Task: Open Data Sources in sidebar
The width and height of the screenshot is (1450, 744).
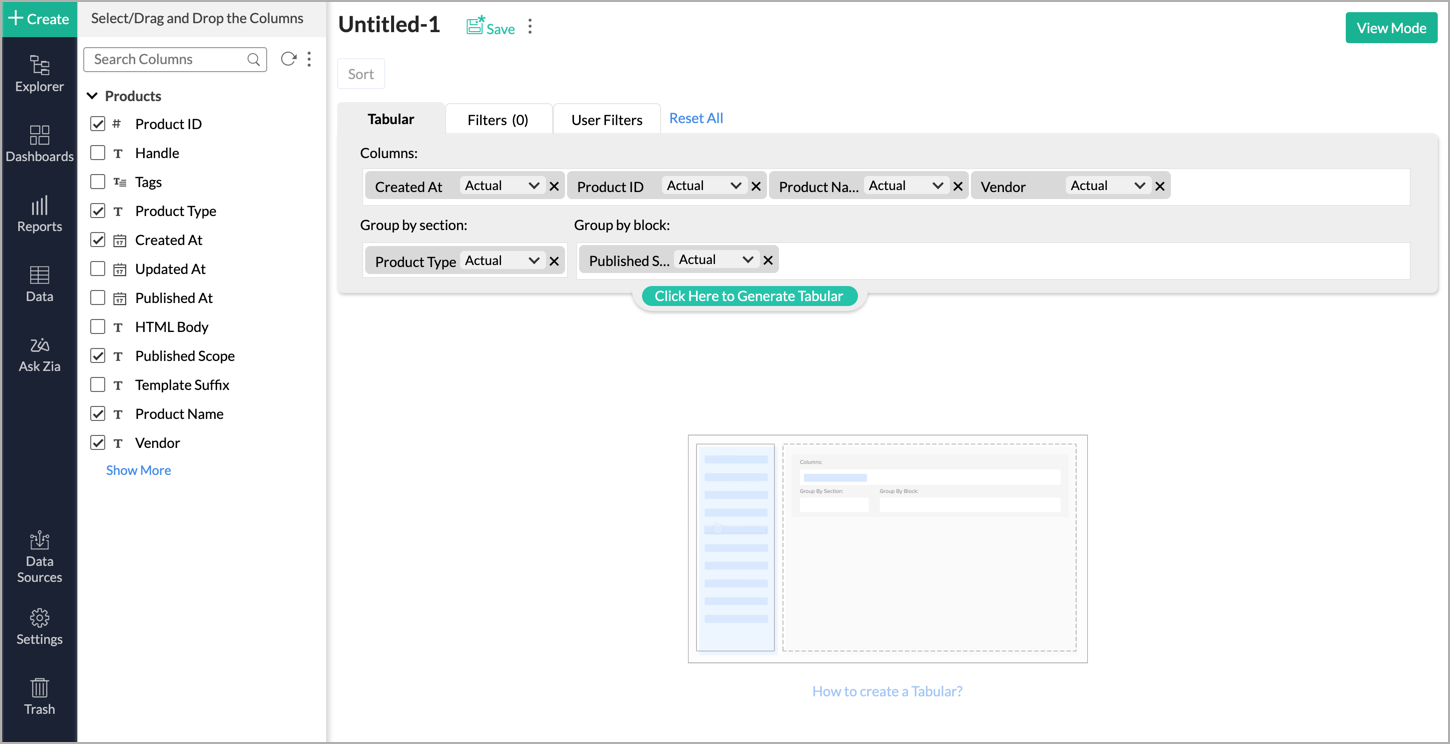Action: (x=39, y=556)
